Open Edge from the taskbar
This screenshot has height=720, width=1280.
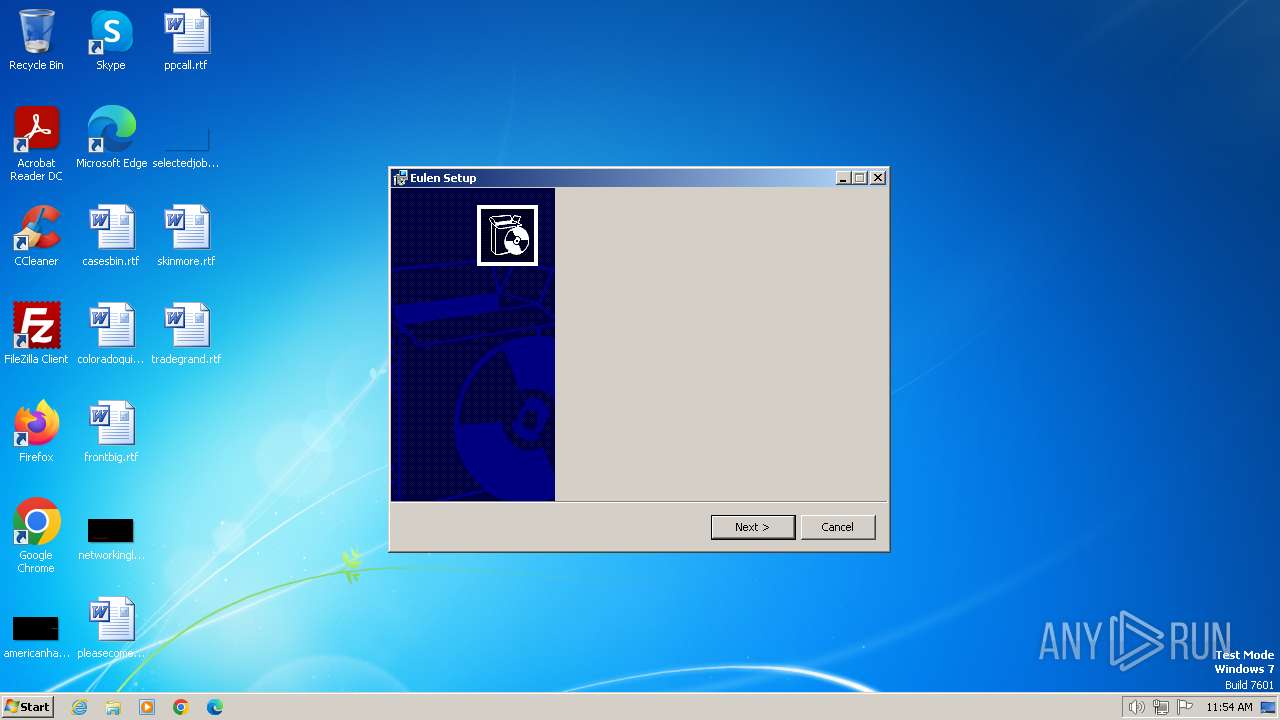click(215, 707)
